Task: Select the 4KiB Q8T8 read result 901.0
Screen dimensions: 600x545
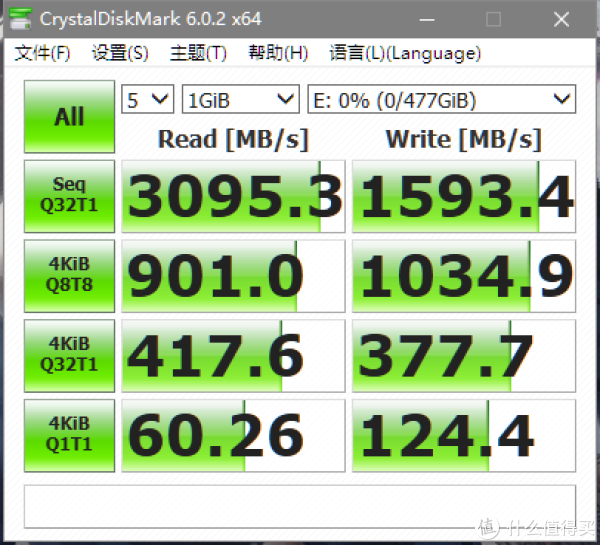Action: click(233, 276)
